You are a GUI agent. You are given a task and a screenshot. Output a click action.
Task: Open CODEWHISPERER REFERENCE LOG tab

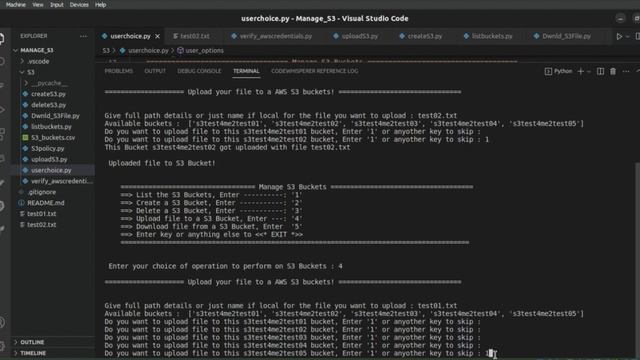315,71
